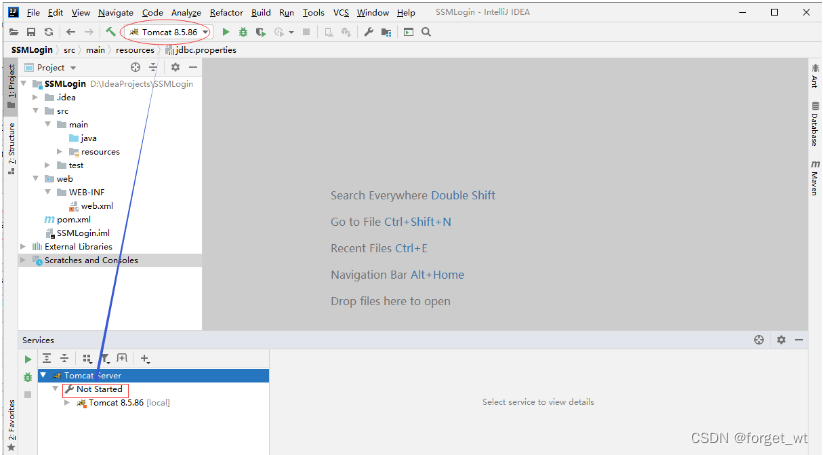Open the Maven side tool window
Viewport: 823px width, 455px height.
[x=815, y=178]
